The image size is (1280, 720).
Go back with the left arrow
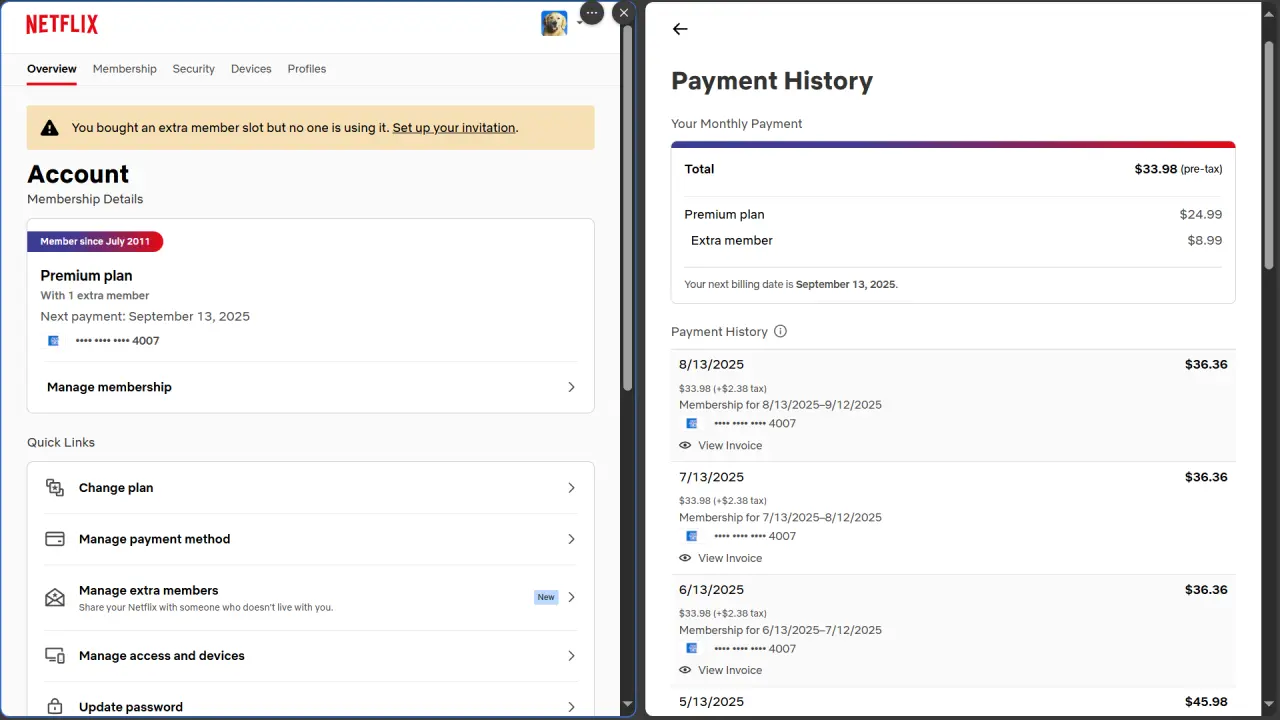point(680,29)
